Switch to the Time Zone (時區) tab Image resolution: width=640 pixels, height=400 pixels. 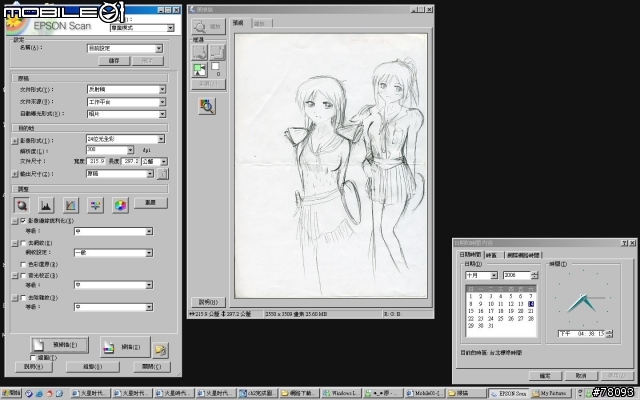coord(492,255)
